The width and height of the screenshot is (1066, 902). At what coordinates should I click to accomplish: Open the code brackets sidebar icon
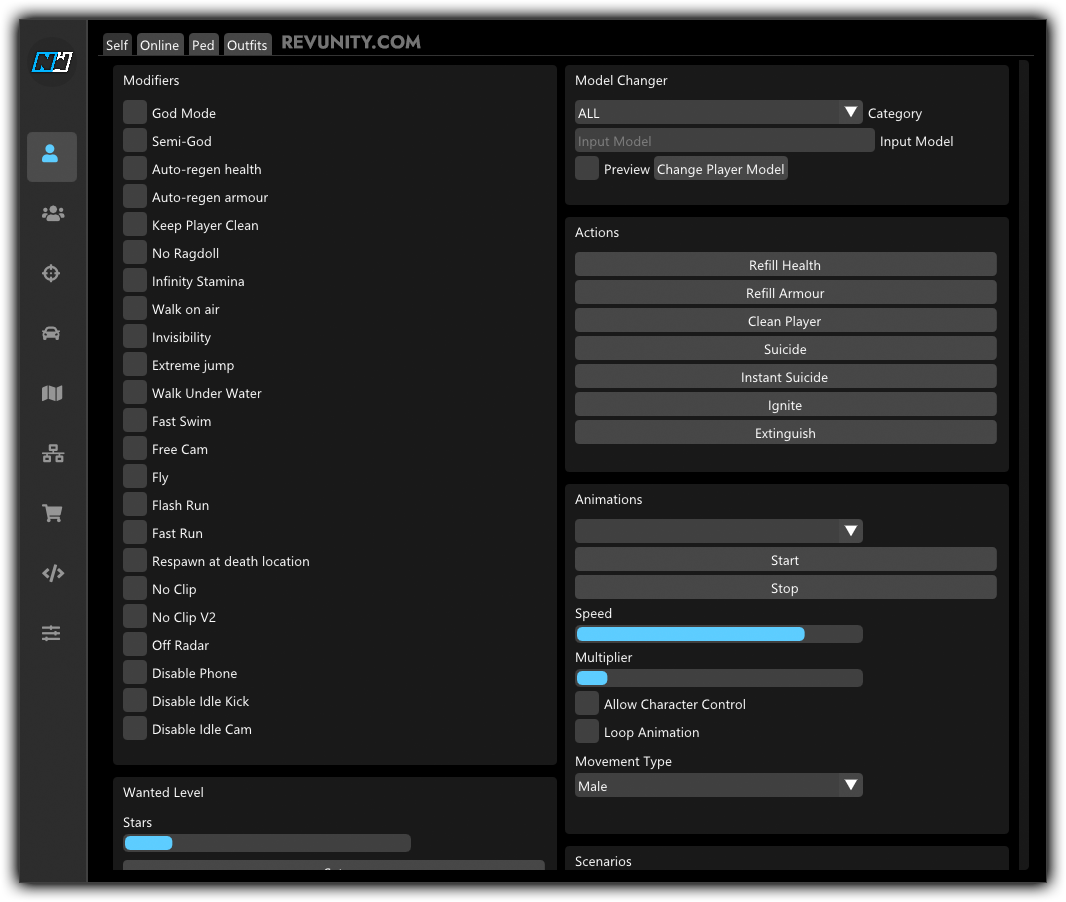52,573
